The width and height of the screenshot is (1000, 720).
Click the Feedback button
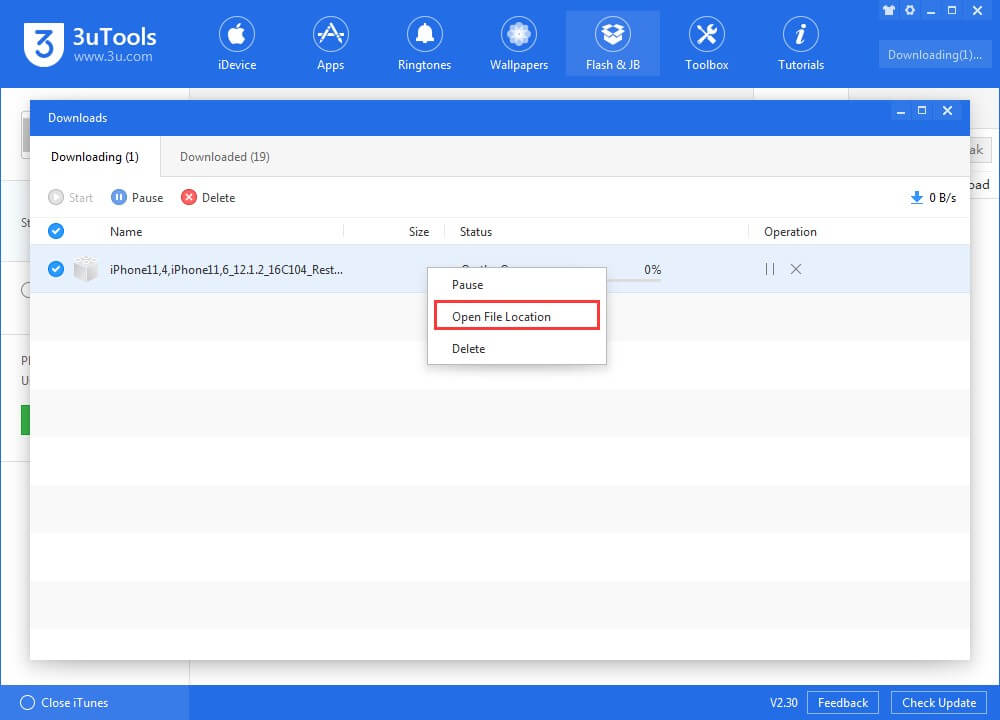coord(842,702)
